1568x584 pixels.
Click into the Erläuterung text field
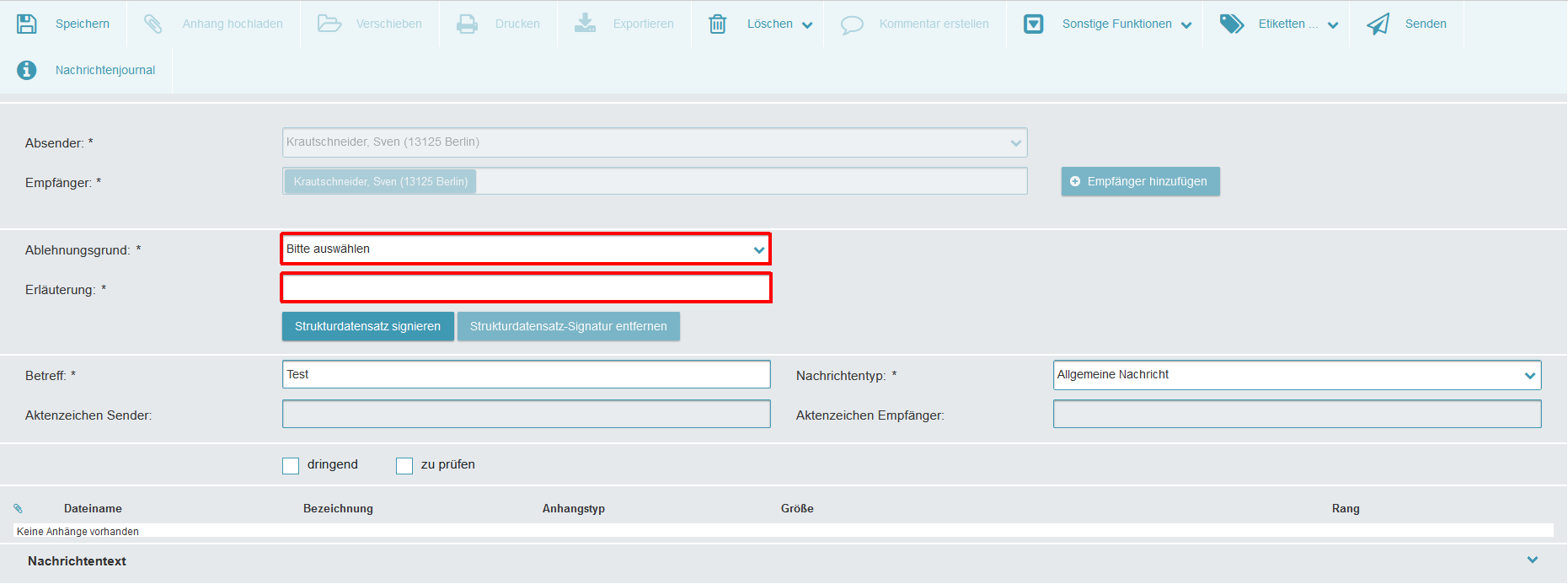click(x=526, y=287)
